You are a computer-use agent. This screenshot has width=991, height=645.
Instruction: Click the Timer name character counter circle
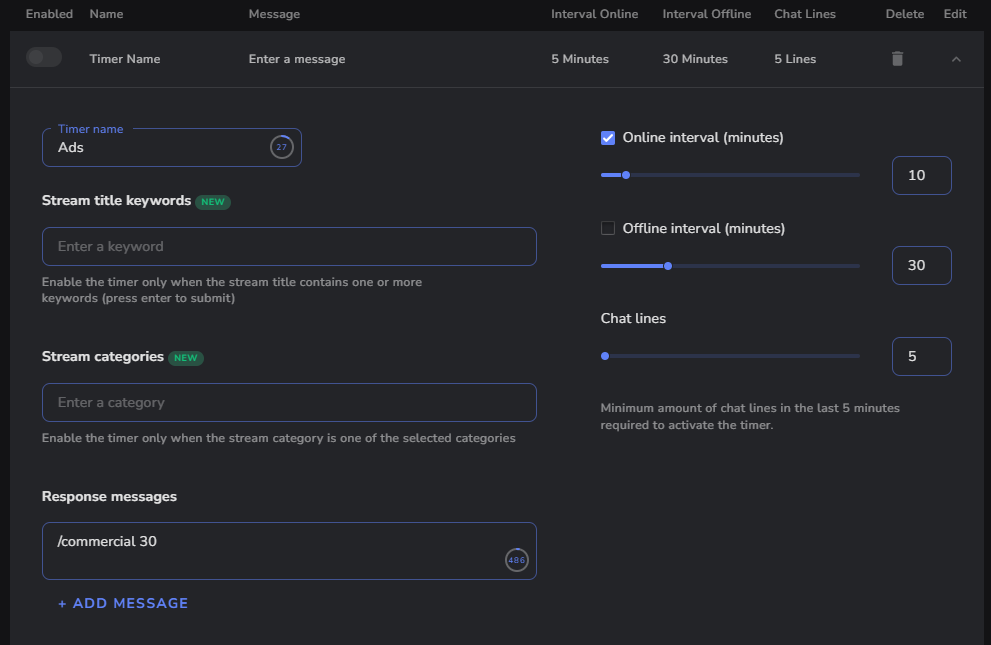pos(281,147)
